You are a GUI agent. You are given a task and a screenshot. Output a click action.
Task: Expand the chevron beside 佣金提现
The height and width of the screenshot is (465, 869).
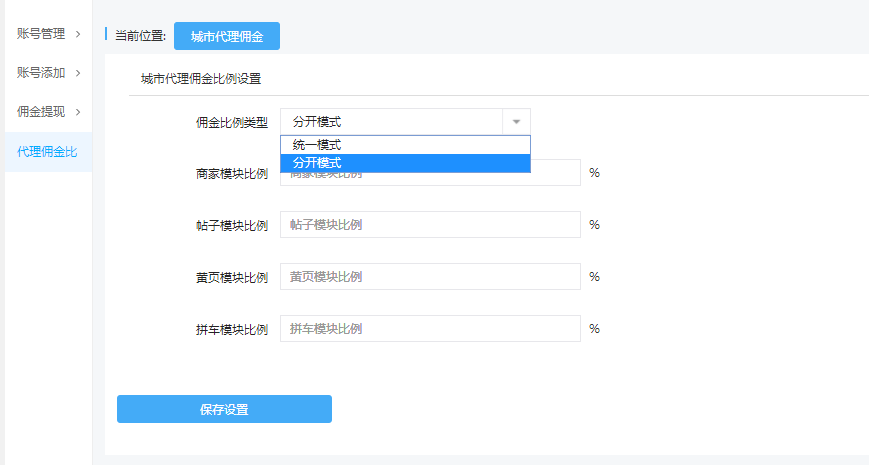click(78, 113)
